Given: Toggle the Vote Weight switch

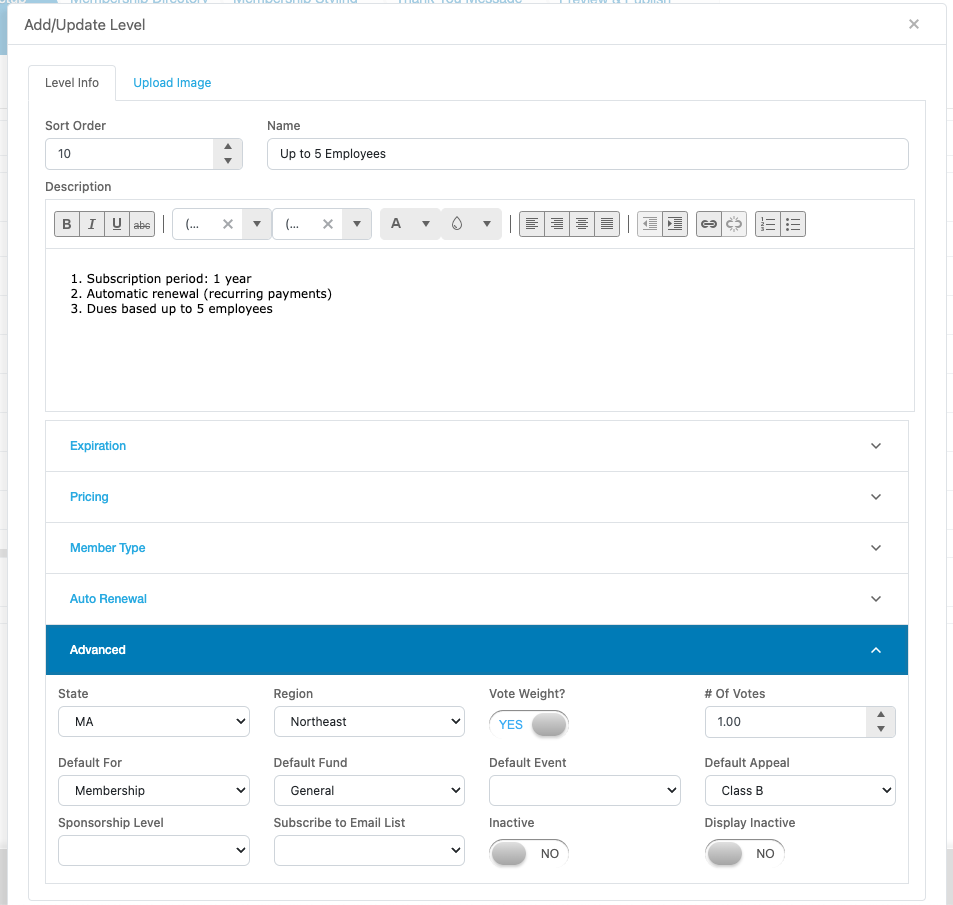Looking at the screenshot, I should (529, 724).
